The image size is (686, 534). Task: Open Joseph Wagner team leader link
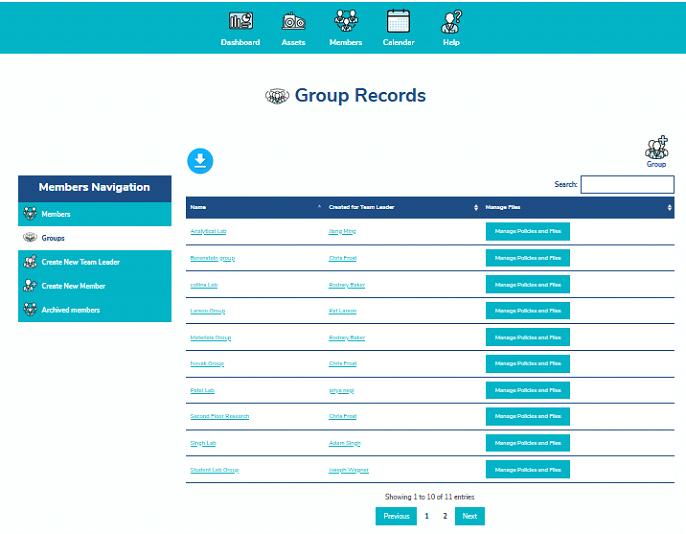[x=348, y=470]
